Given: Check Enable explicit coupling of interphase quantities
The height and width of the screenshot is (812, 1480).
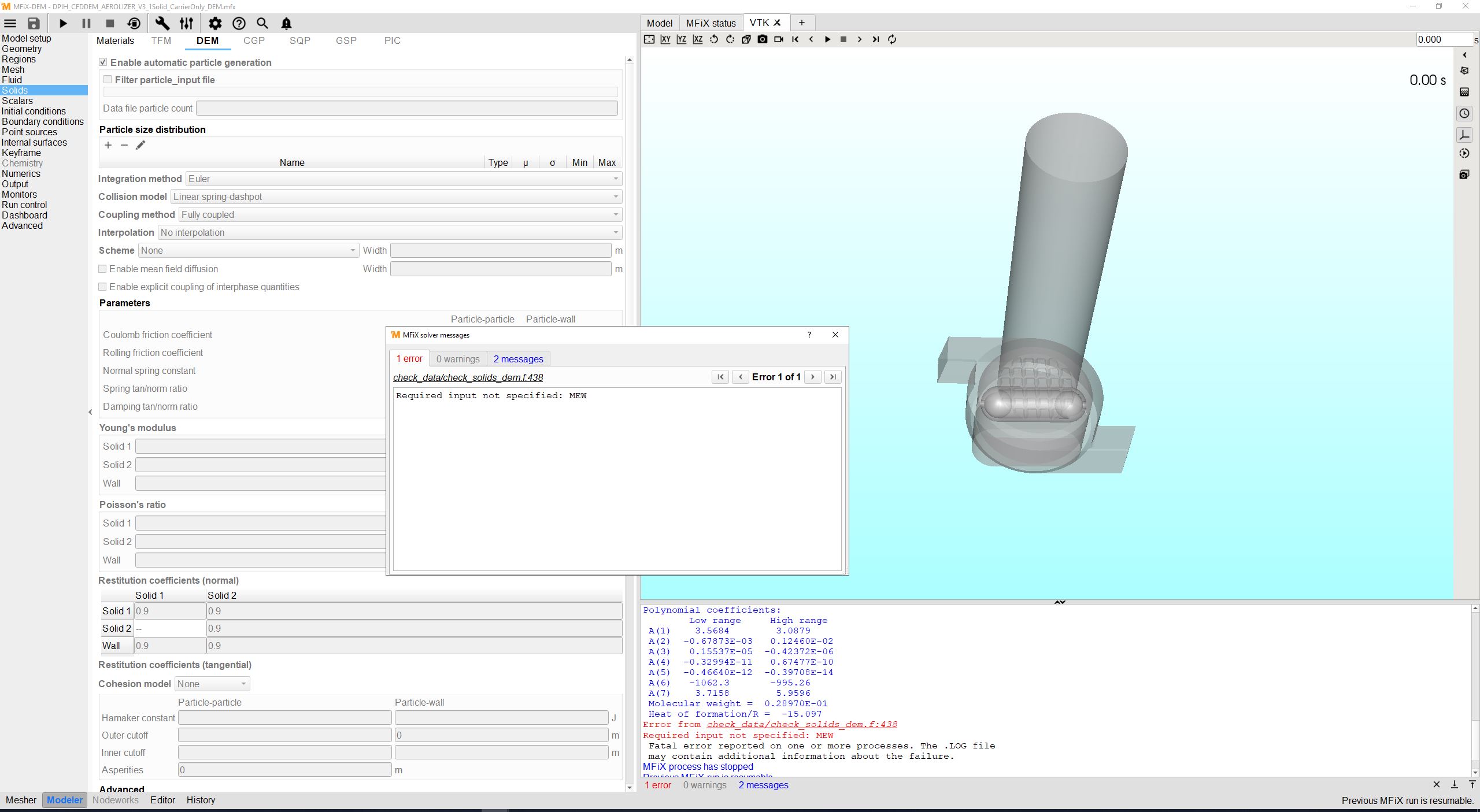Looking at the screenshot, I should click(x=102, y=287).
